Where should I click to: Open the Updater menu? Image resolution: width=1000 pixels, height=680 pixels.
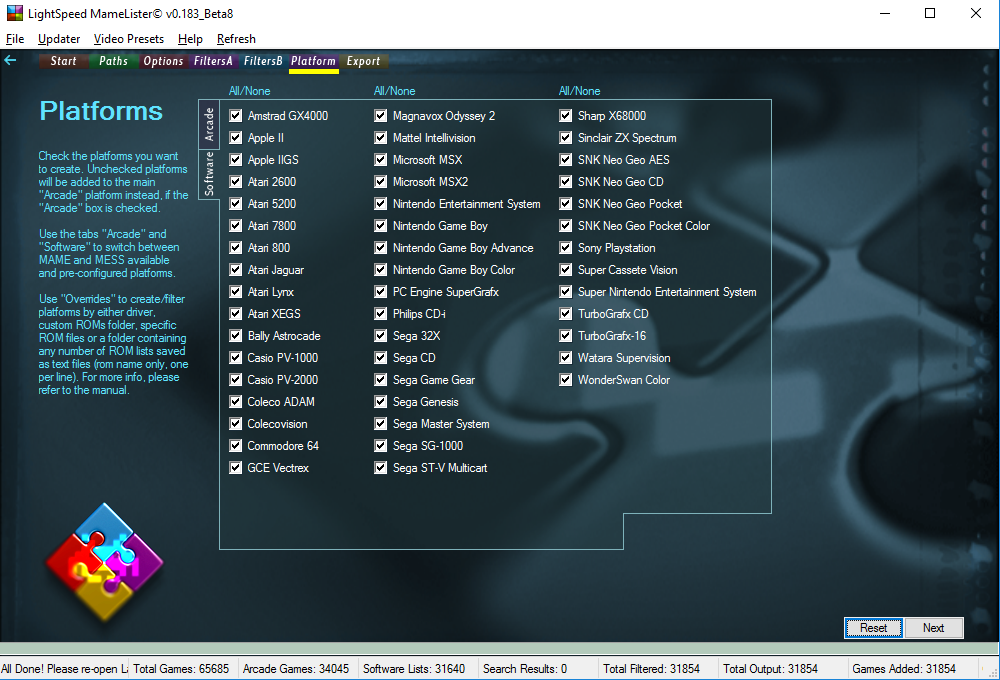[x=59, y=39]
